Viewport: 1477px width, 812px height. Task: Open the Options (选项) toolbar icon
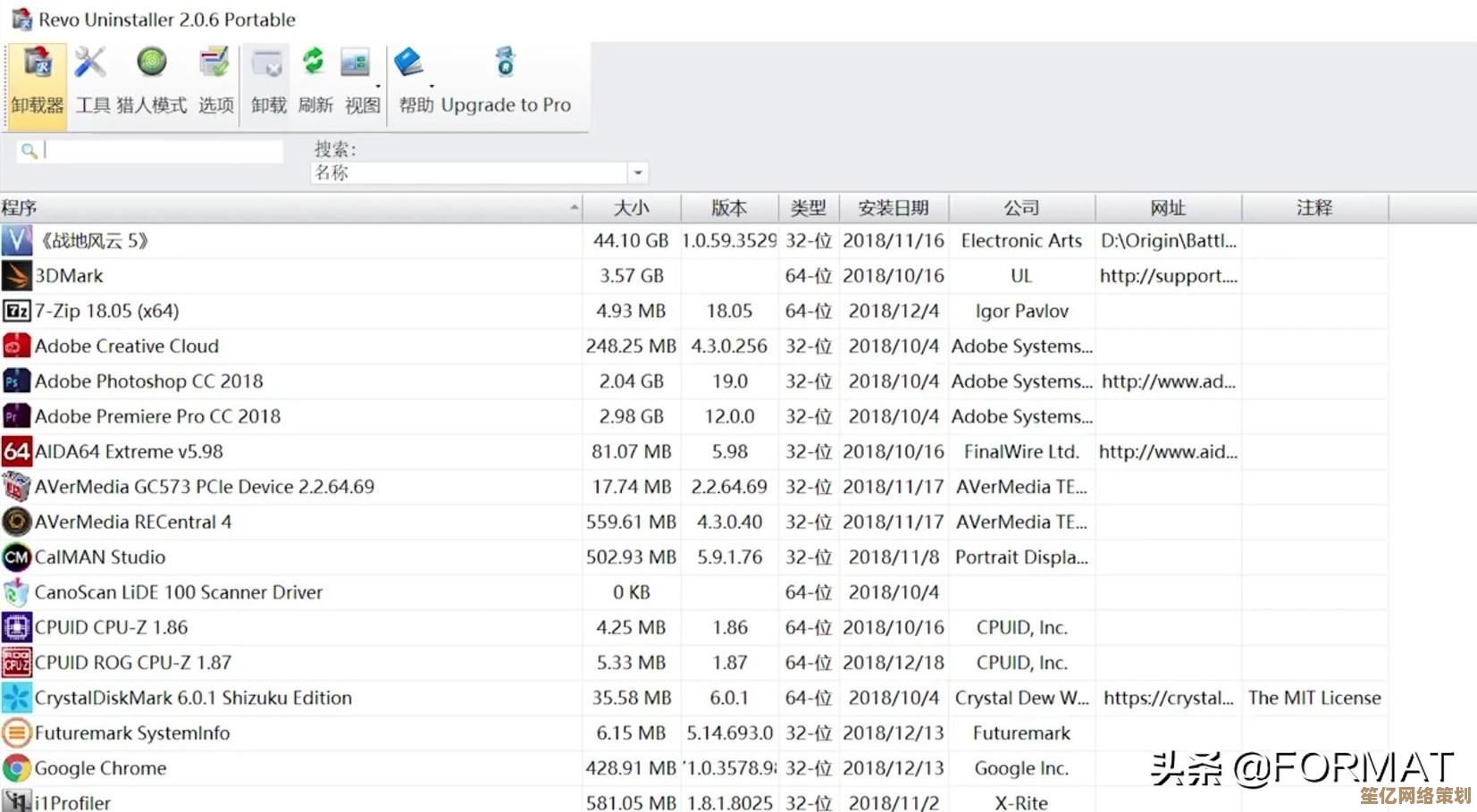click(x=215, y=80)
